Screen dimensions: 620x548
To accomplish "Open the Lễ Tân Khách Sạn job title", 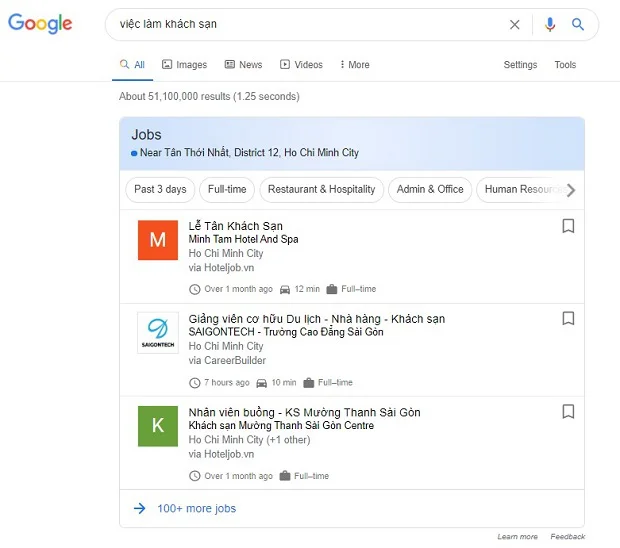I will (x=235, y=226).
